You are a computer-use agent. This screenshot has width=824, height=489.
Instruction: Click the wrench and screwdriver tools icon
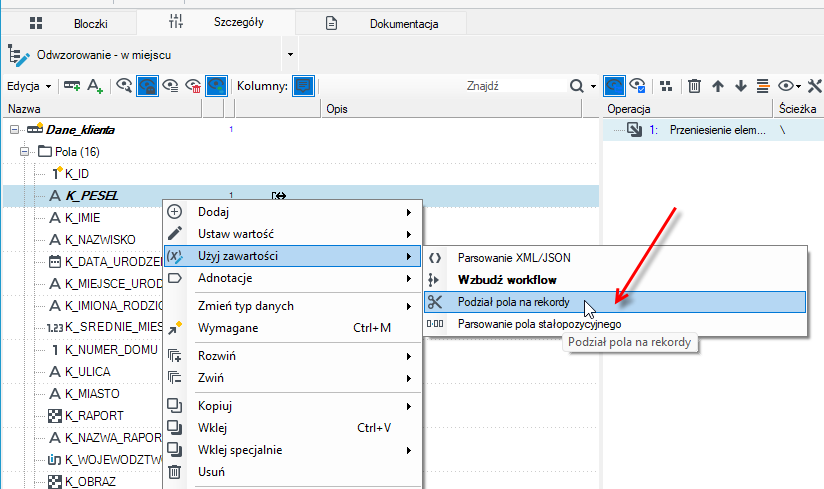(x=815, y=86)
